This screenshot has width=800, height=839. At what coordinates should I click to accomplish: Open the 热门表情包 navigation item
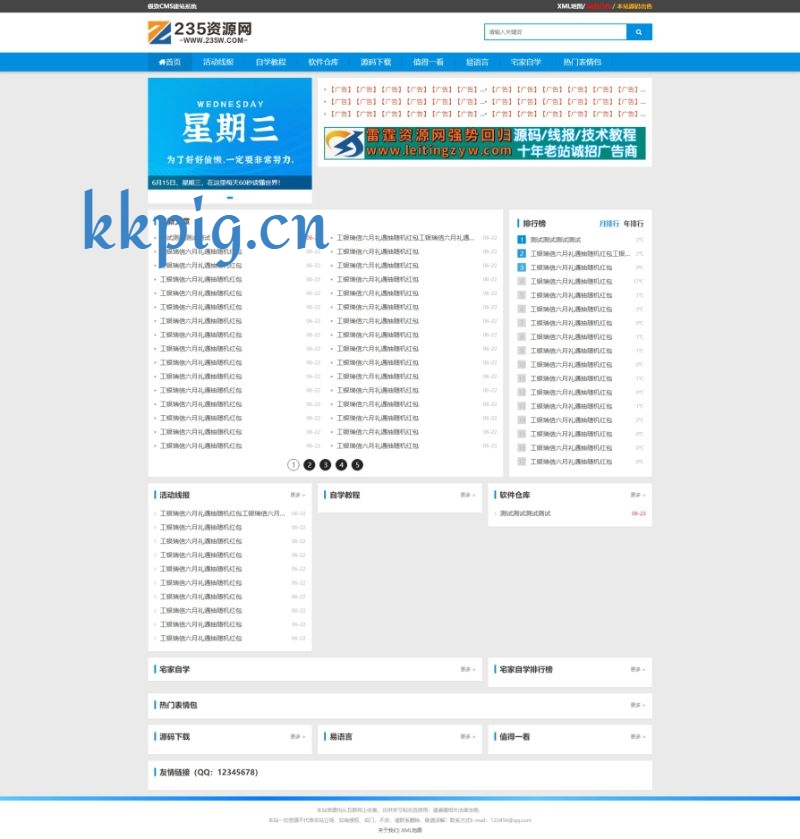coord(582,62)
